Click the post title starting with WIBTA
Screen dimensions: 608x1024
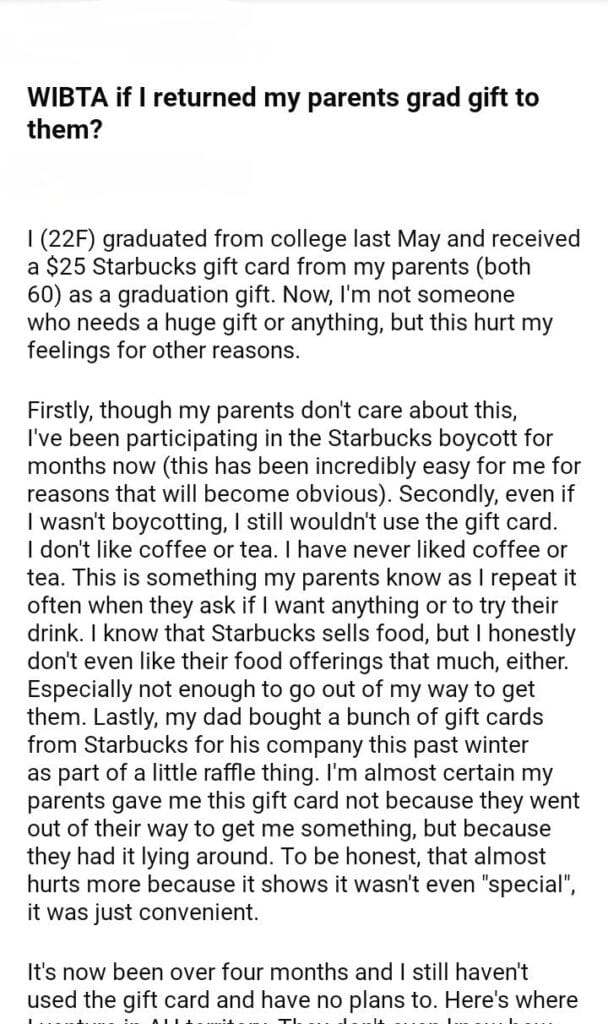pyautogui.click(x=270, y=113)
